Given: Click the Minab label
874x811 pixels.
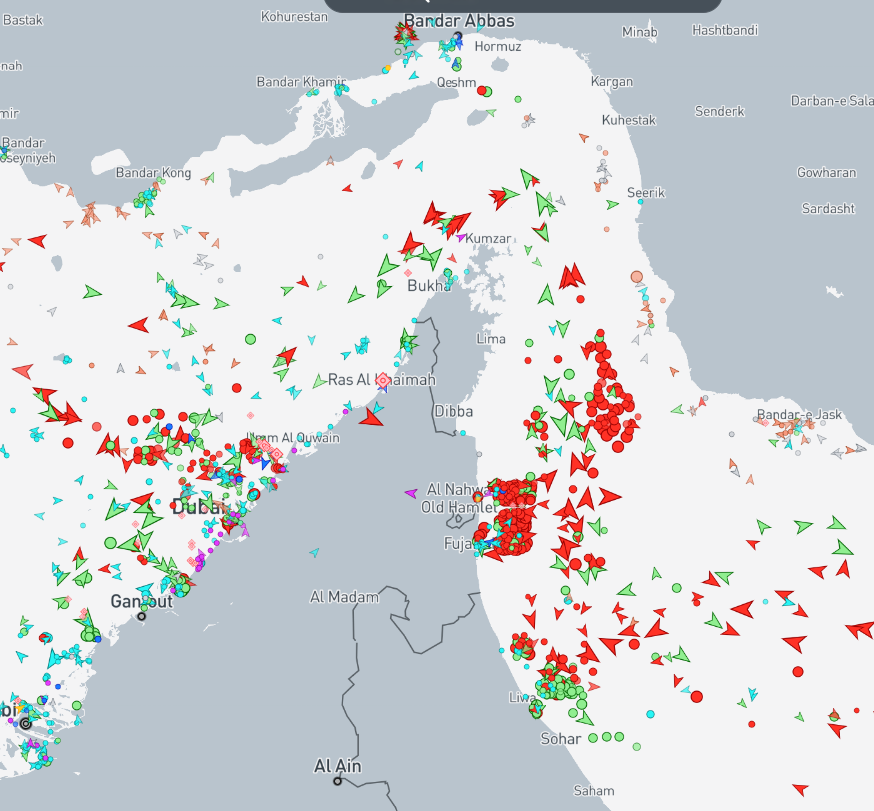Looking at the screenshot, I should click(x=639, y=32).
